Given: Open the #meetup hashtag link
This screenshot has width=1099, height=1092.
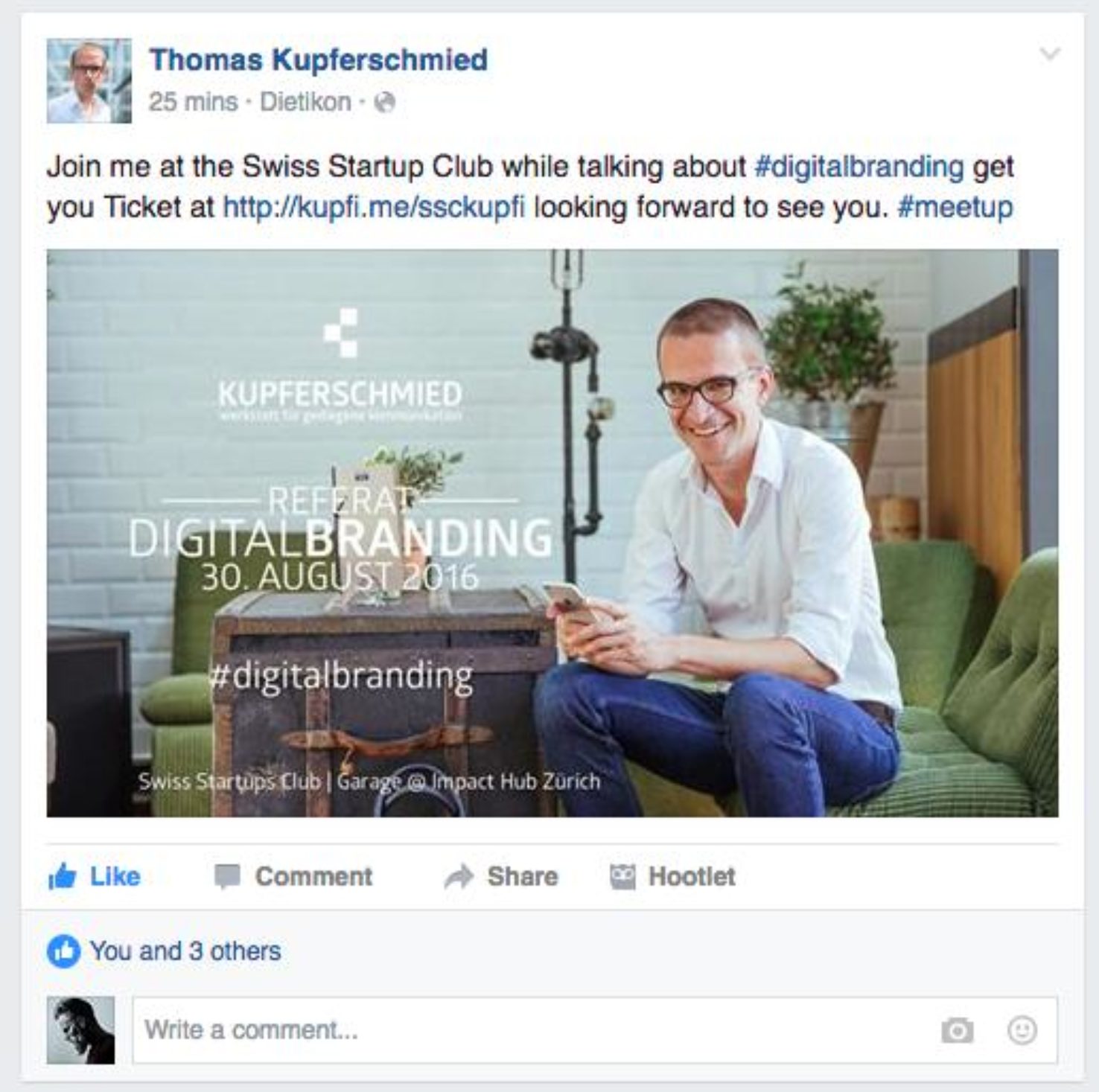Looking at the screenshot, I should (955, 206).
